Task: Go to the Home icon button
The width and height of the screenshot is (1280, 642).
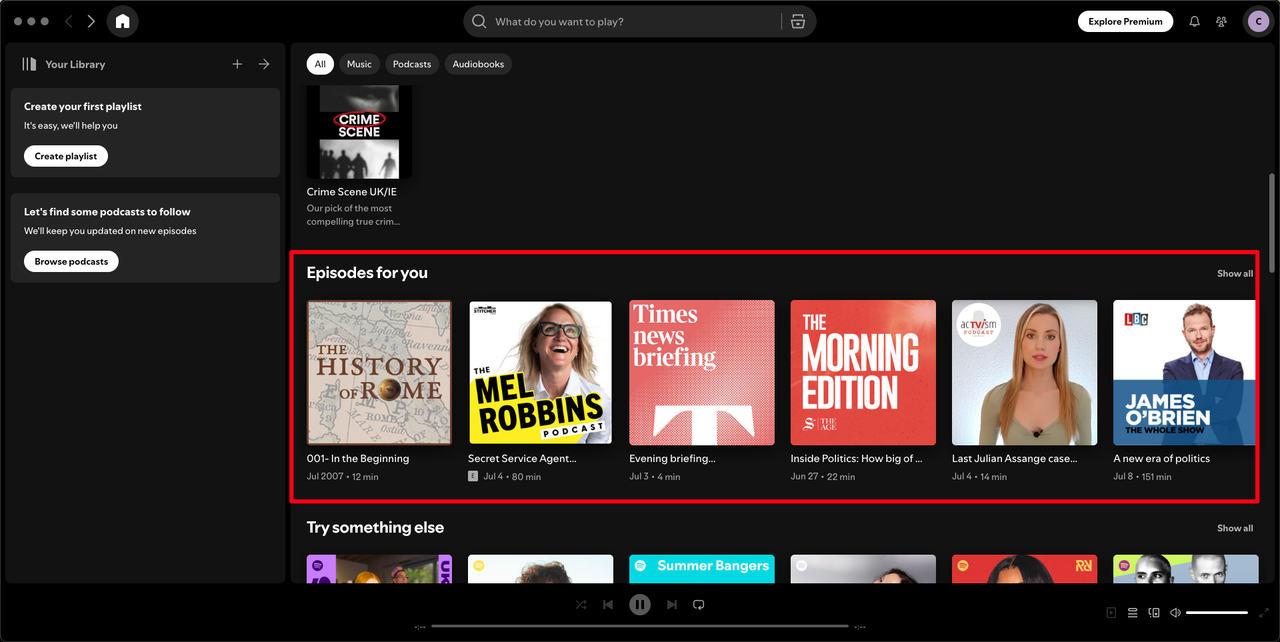Action: tap(122, 21)
